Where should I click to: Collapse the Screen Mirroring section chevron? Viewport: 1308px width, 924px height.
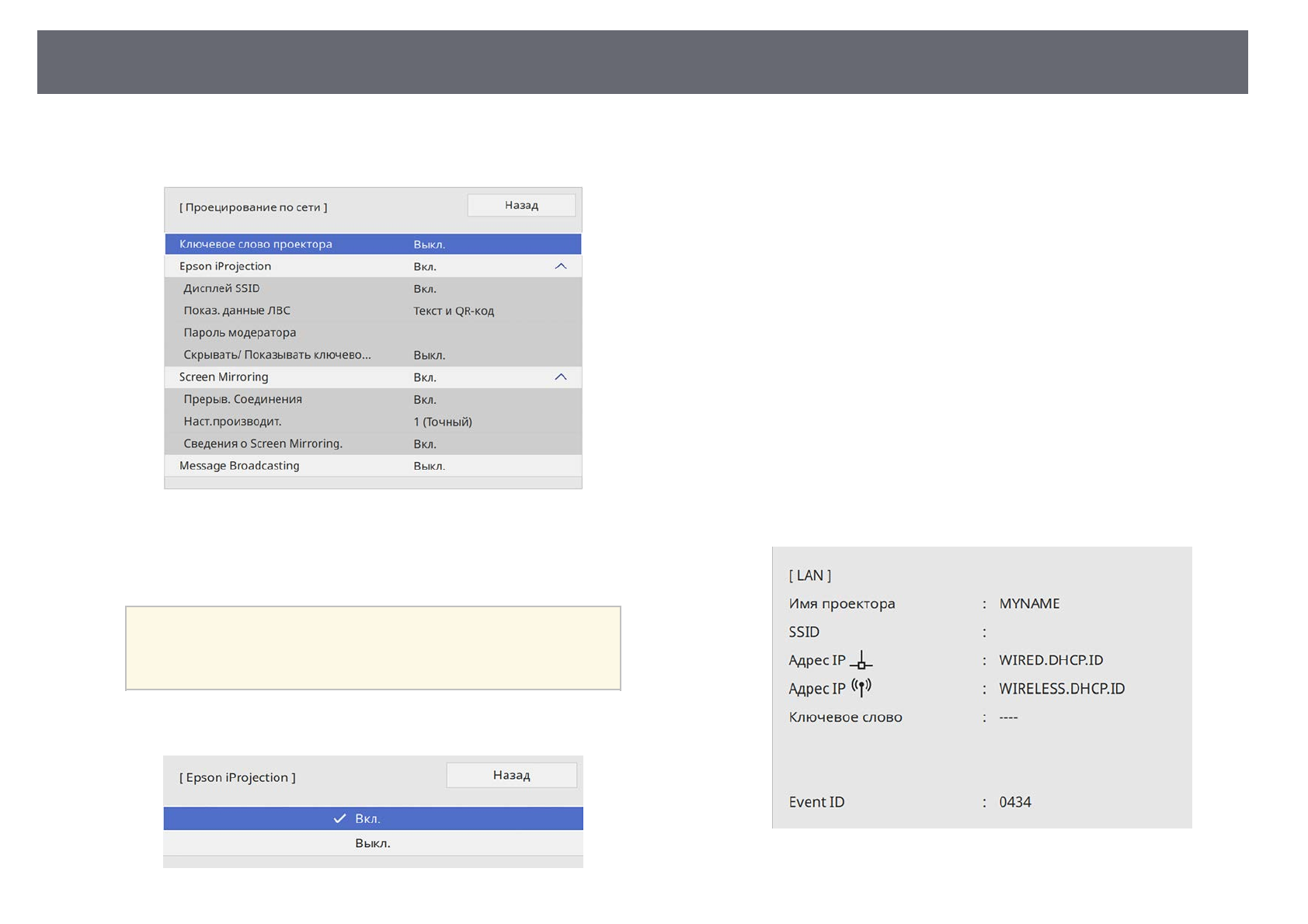click(x=560, y=377)
